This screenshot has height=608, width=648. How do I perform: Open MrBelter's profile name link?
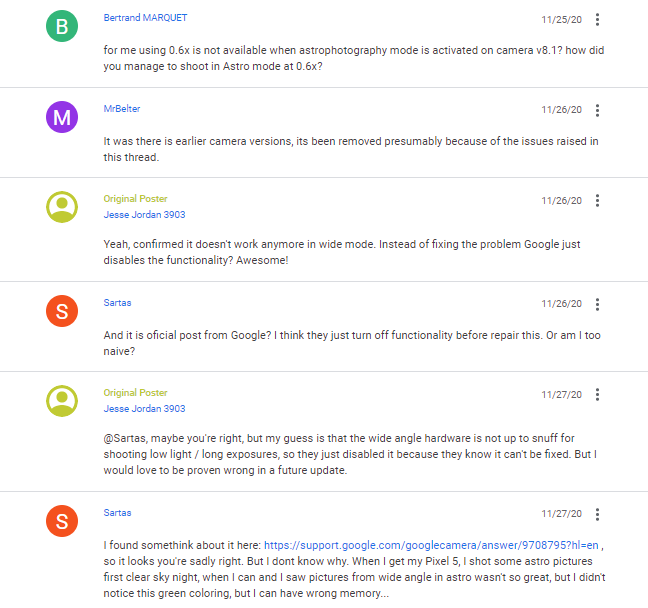point(122,109)
